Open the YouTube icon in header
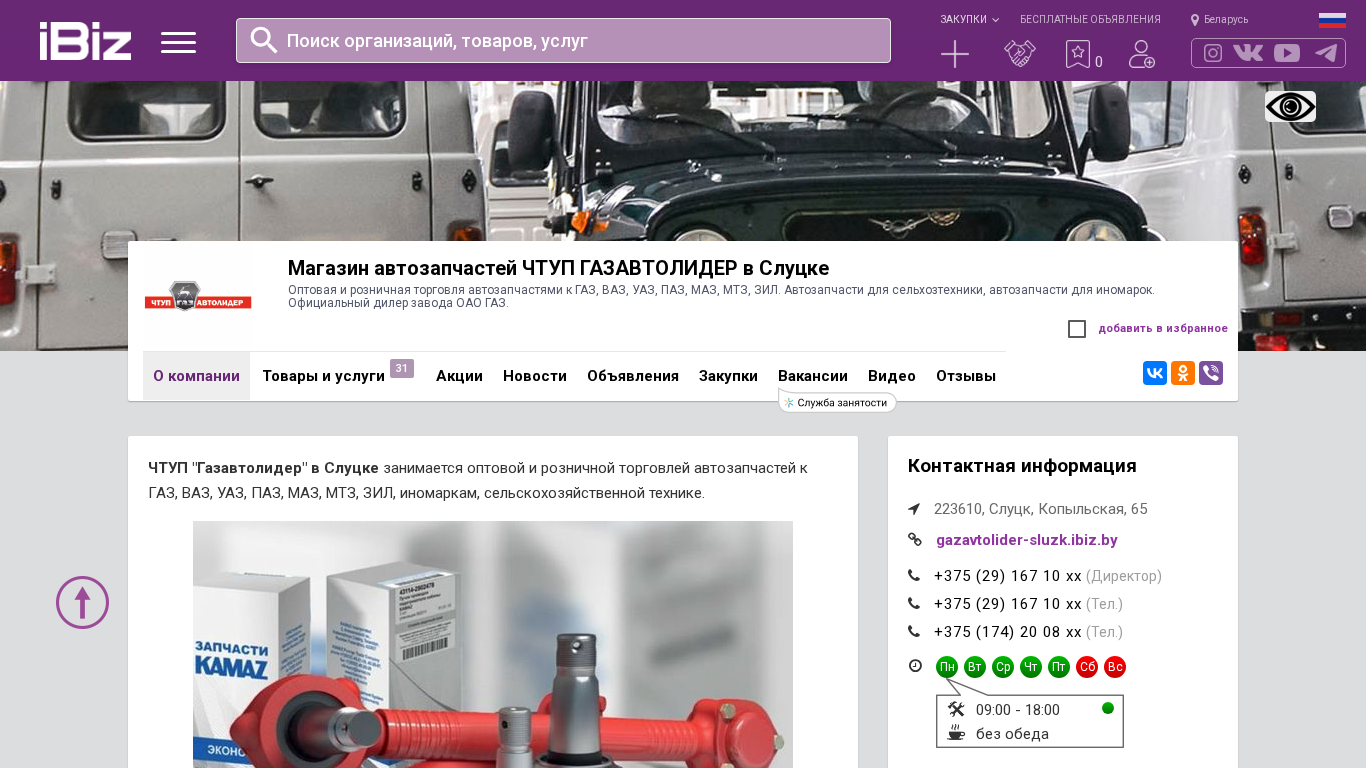The width and height of the screenshot is (1366, 768). pos(1287,53)
